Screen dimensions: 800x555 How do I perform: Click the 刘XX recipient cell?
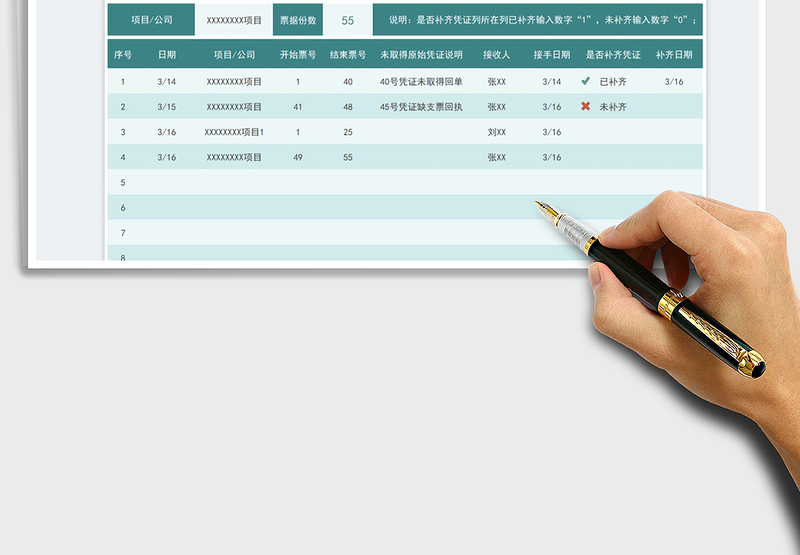[496, 132]
